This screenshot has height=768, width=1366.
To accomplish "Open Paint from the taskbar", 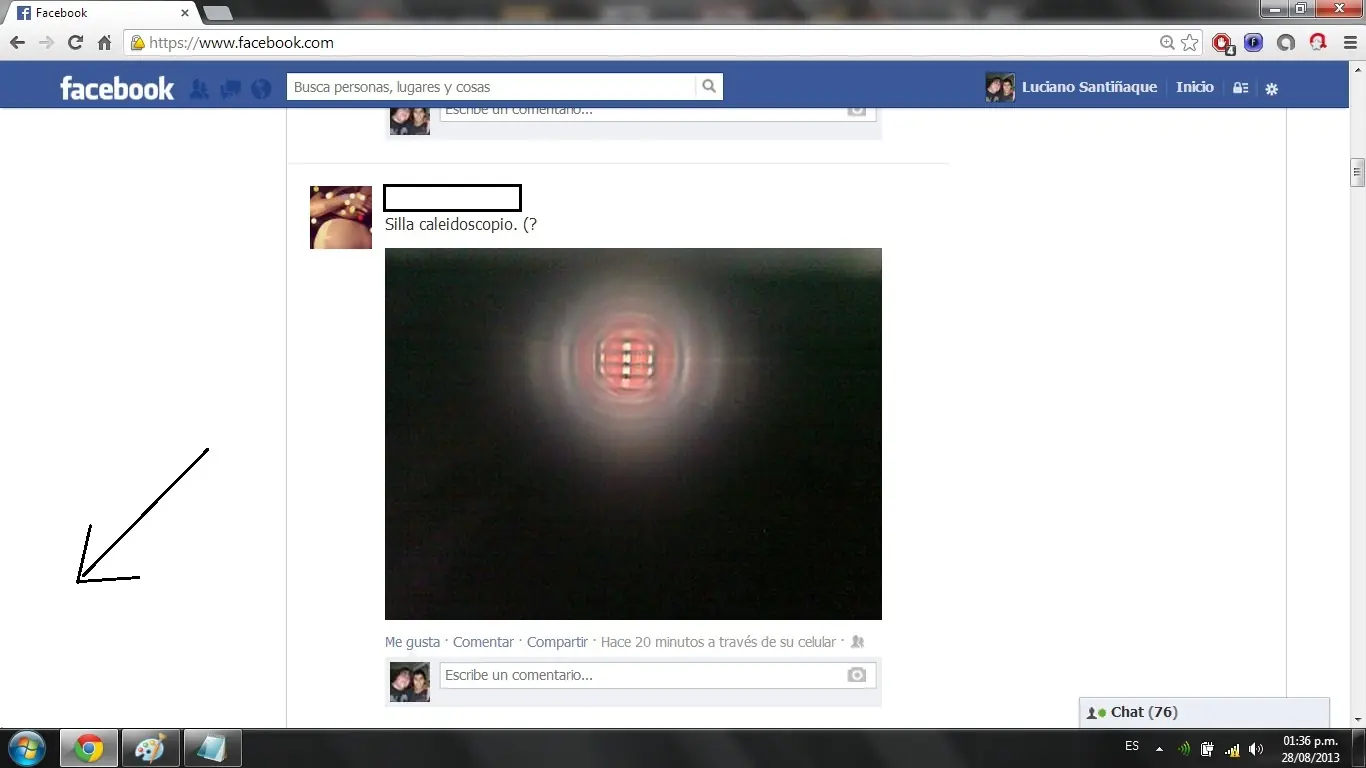I will click(x=150, y=748).
